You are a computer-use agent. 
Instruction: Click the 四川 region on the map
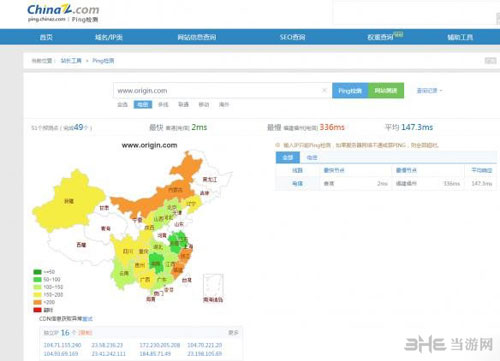(128, 251)
